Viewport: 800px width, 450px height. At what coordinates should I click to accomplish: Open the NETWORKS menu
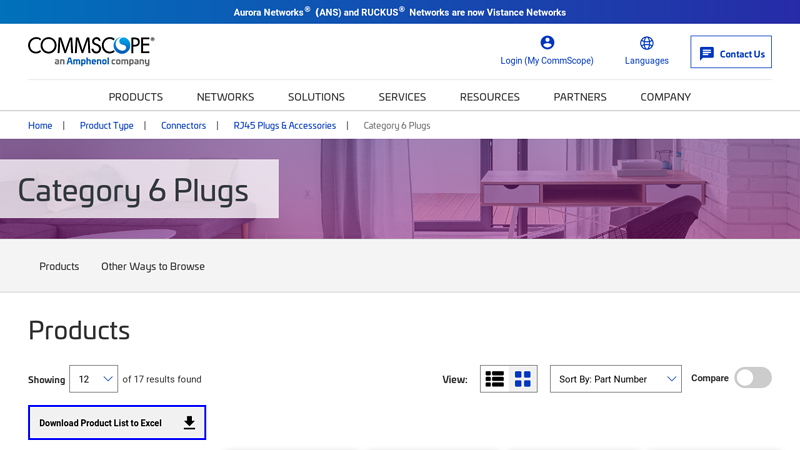(x=226, y=97)
